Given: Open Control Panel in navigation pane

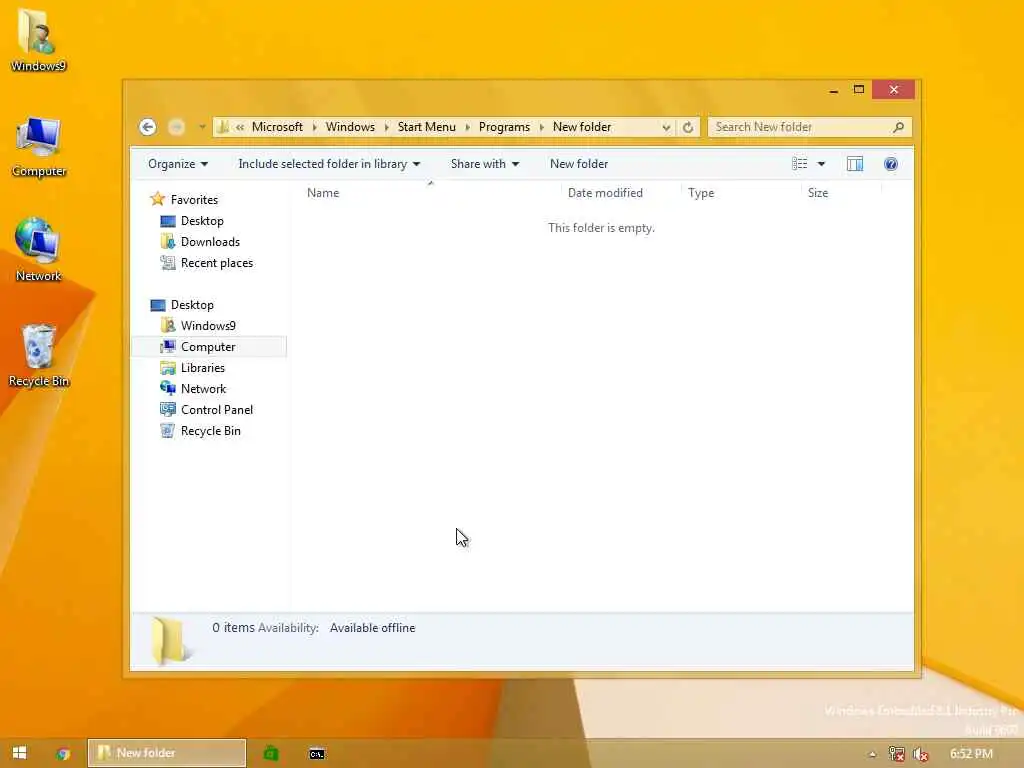Looking at the screenshot, I should click(217, 409).
